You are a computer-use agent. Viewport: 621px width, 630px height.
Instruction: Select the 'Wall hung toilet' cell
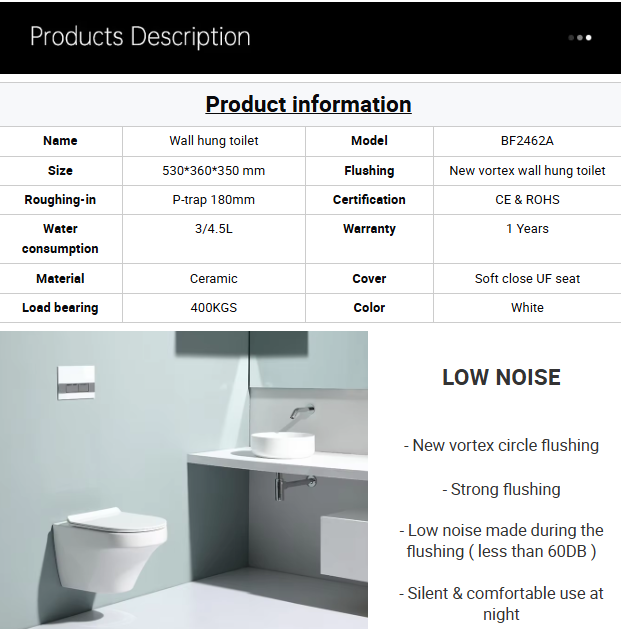tap(214, 141)
